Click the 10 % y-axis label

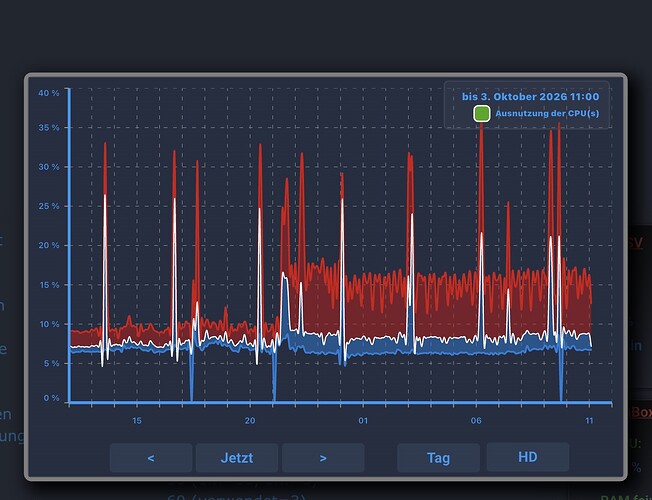click(x=49, y=324)
